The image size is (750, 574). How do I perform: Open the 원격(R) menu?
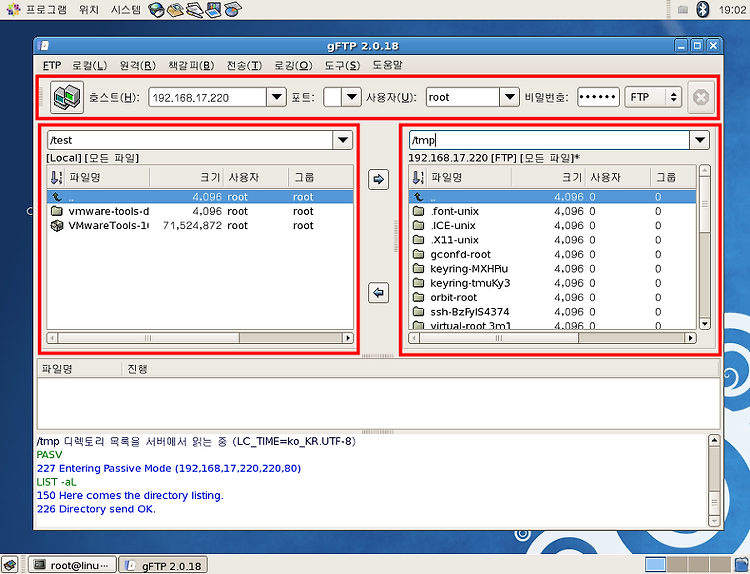(137, 65)
